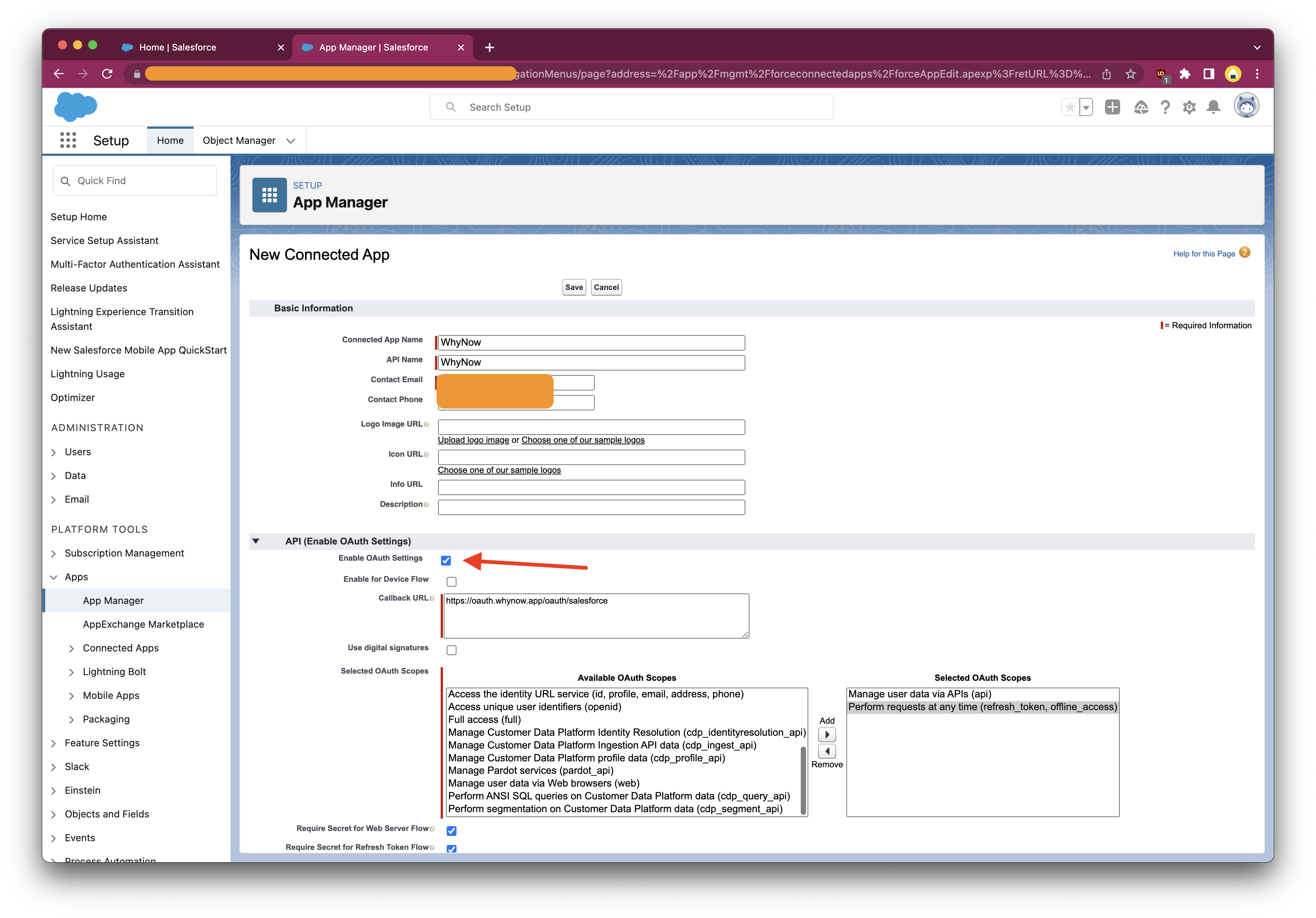Viewport: 1316px width, 918px height.
Task: Close the Home | Salesforce tab
Action: tap(280, 47)
